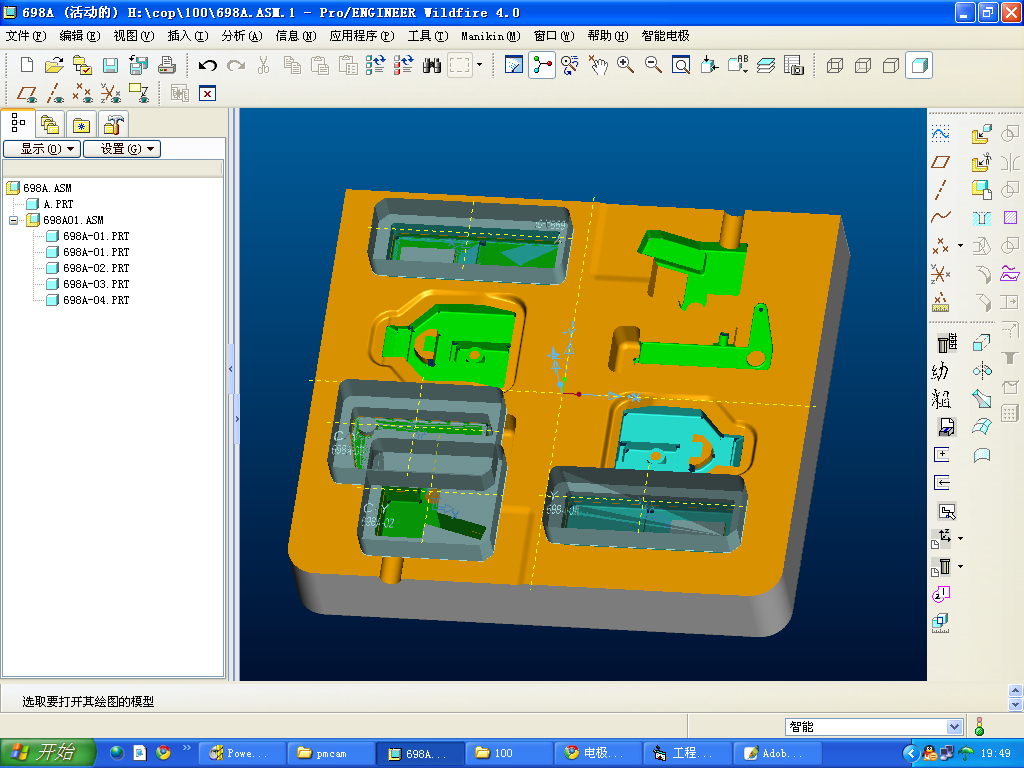The height and width of the screenshot is (768, 1024).
Task: Open the pmcam folder taskbar button
Action: (x=331, y=753)
